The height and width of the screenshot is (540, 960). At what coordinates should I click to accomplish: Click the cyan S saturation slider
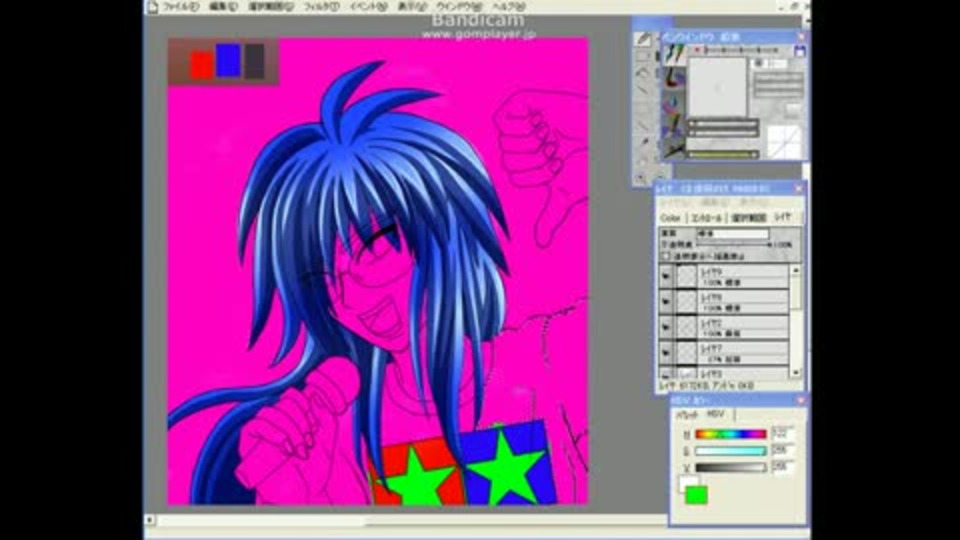pos(731,451)
